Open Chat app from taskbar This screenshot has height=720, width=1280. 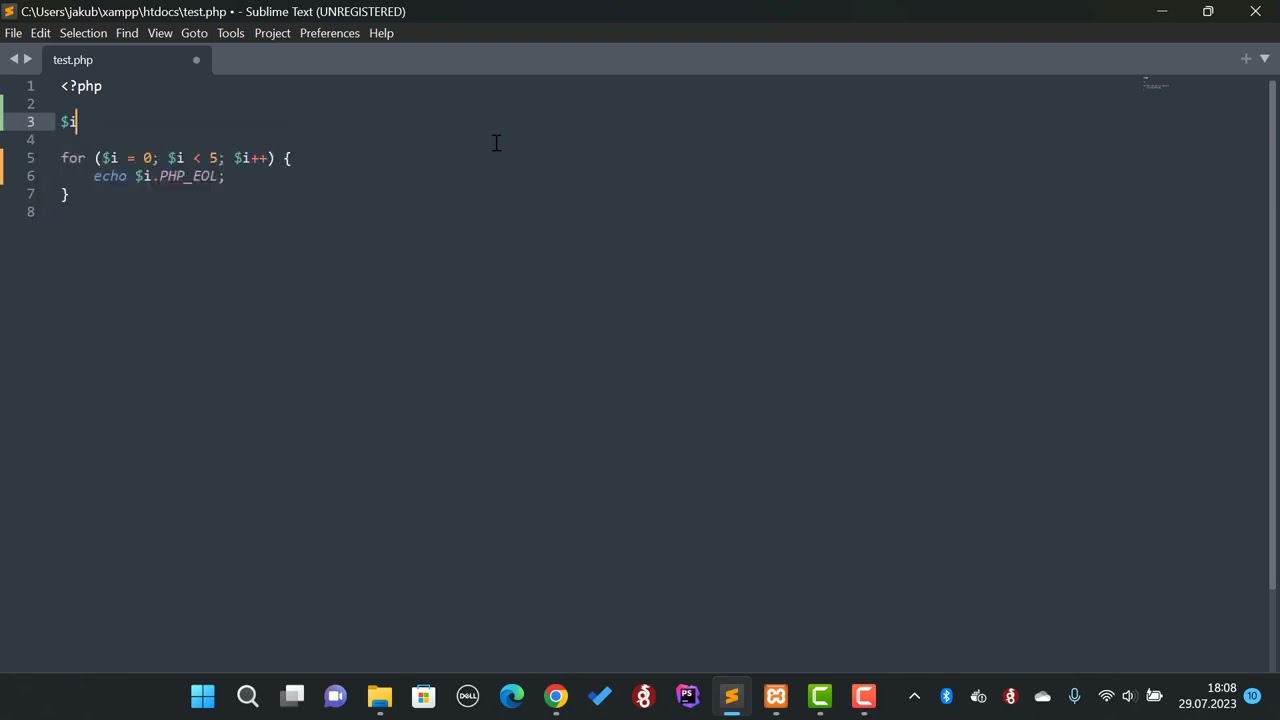336,696
